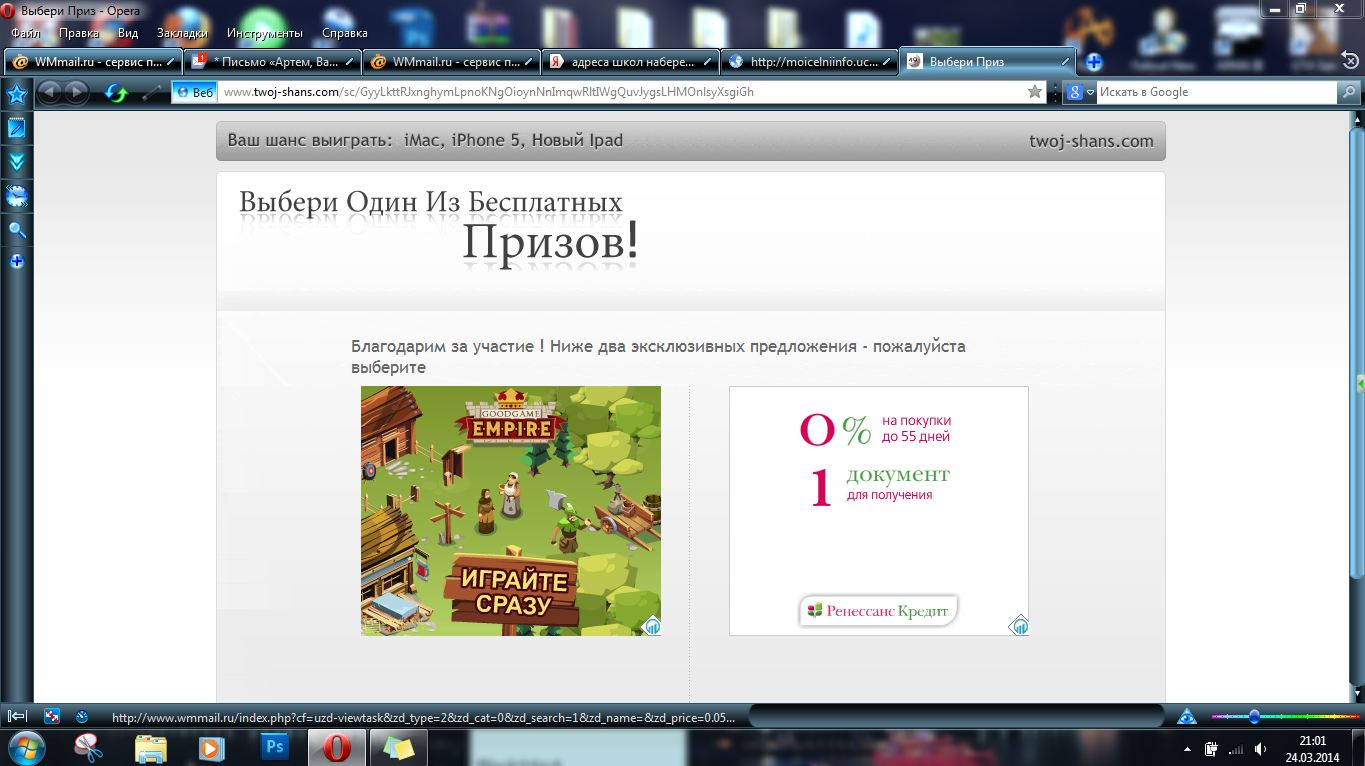The width and height of the screenshot is (1365, 766).
Task: Switch to the first WMmail.ru tab
Action: (93, 61)
